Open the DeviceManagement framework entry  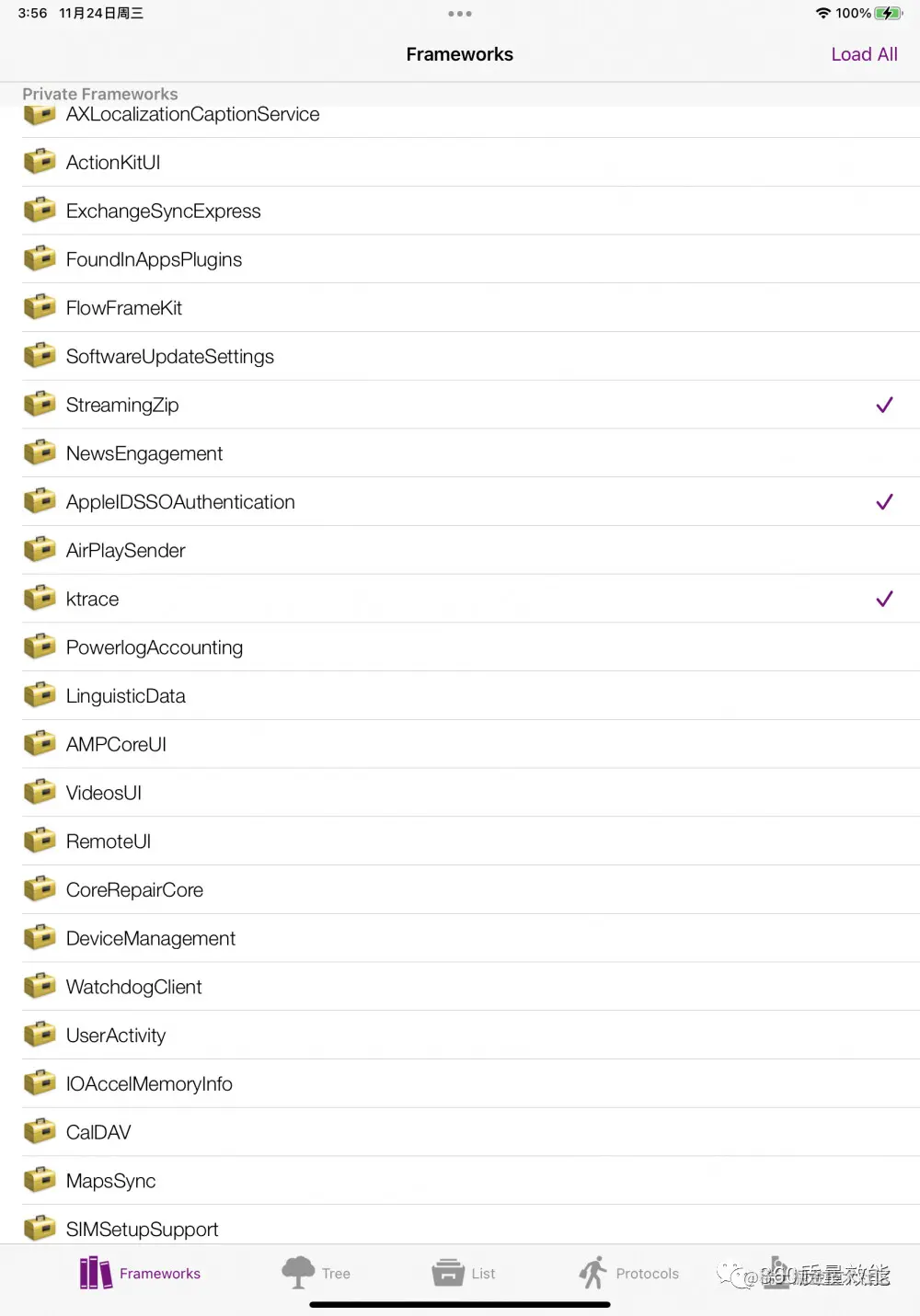click(x=471, y=938)
